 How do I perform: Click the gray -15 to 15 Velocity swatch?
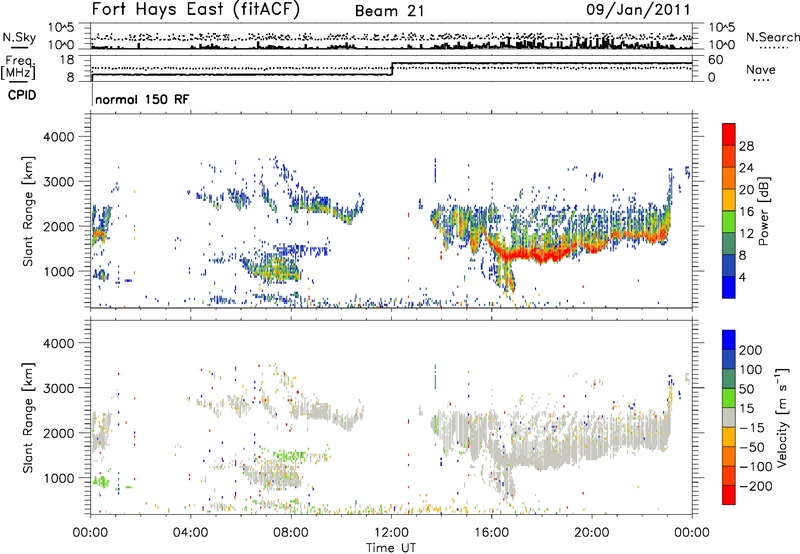729,418
